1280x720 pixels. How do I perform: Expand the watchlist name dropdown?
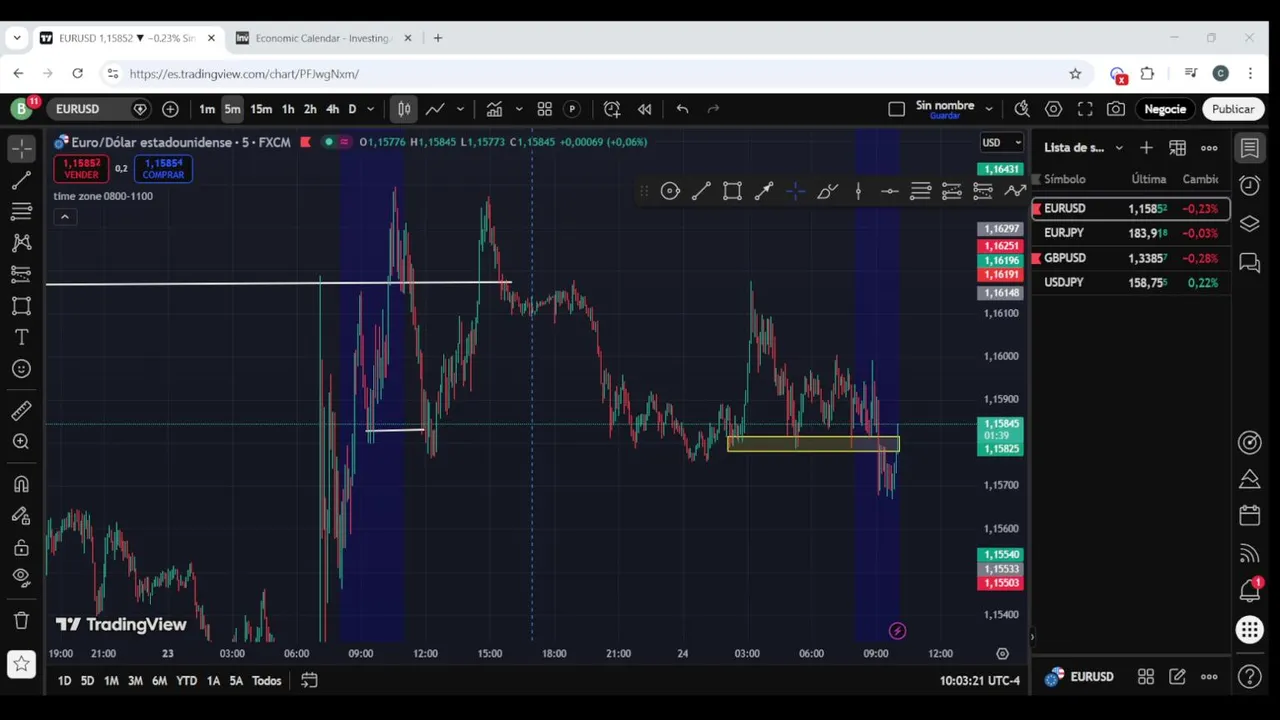(1119, 148)
